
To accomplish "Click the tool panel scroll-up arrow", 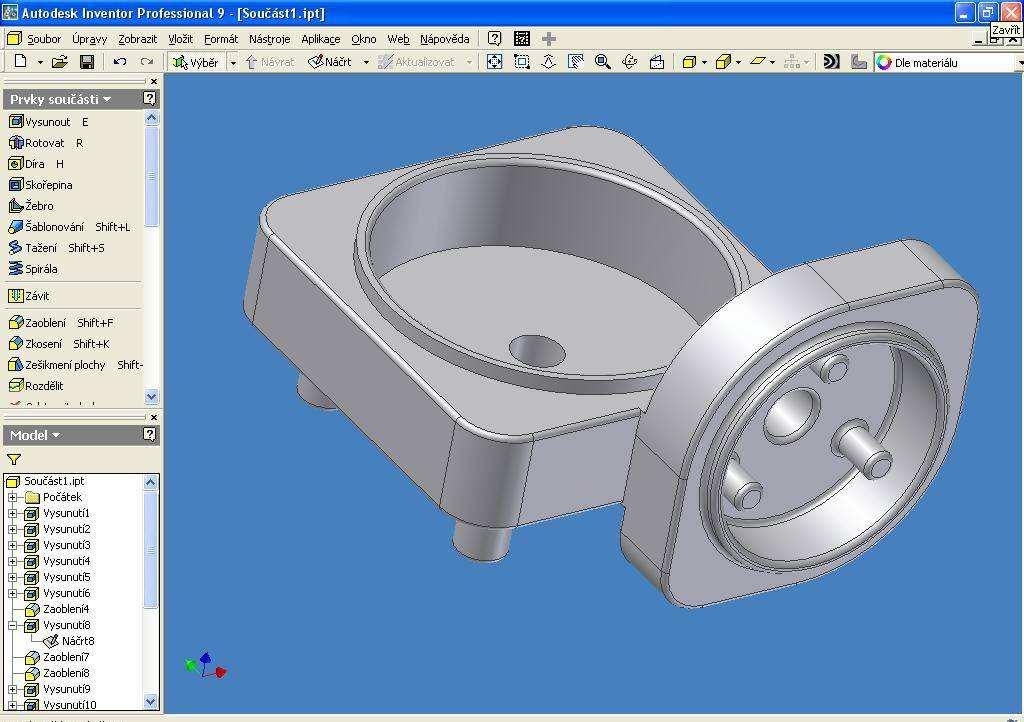I will coord(152,118).
